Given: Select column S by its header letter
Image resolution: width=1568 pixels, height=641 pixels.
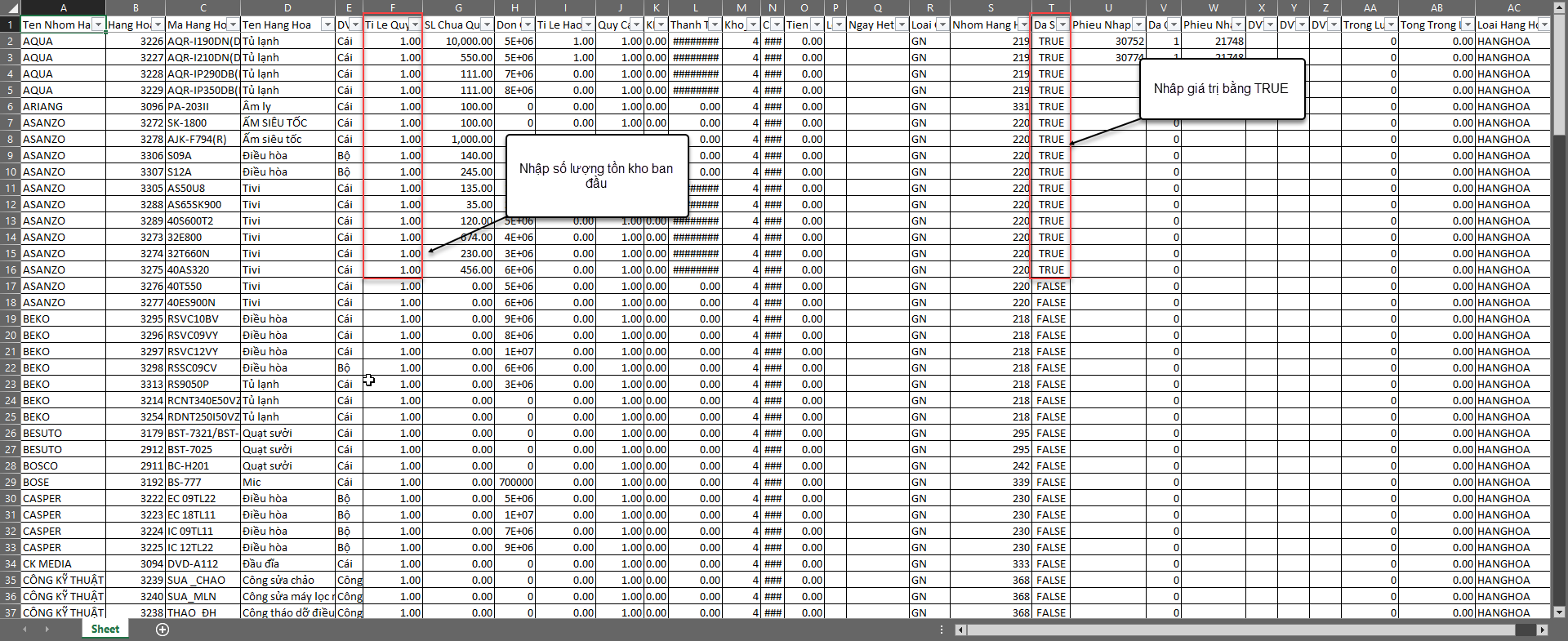Looking at the screenshot, I should pyautogui.click(x=991, y=8).
